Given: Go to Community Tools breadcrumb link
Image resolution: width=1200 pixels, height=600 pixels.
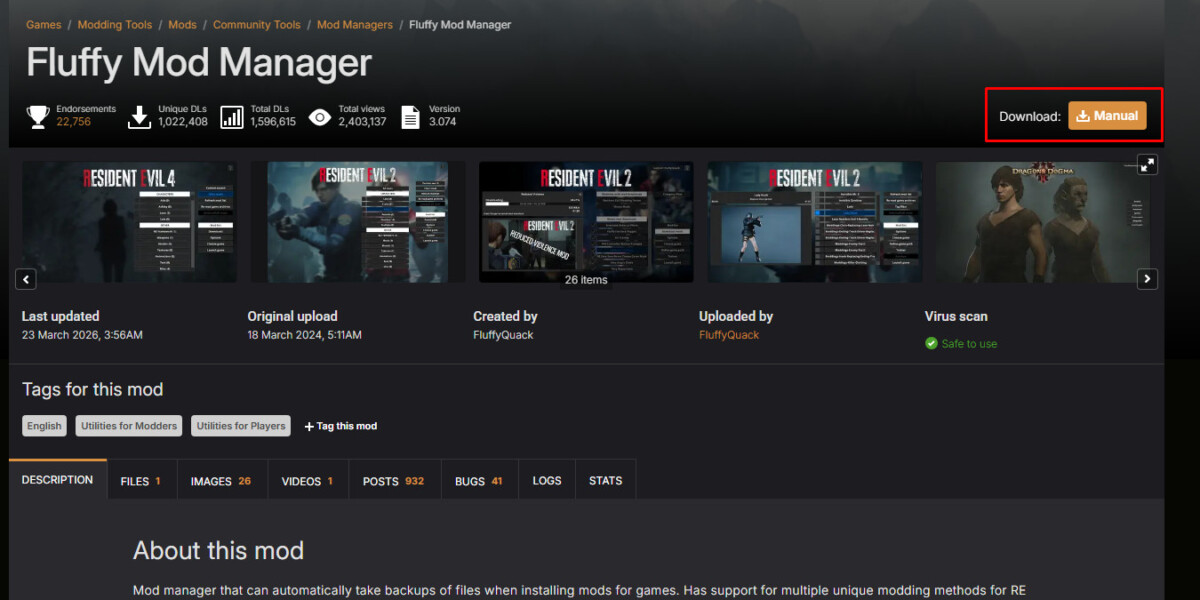Looking at the screenshot, I should point(257,25).
